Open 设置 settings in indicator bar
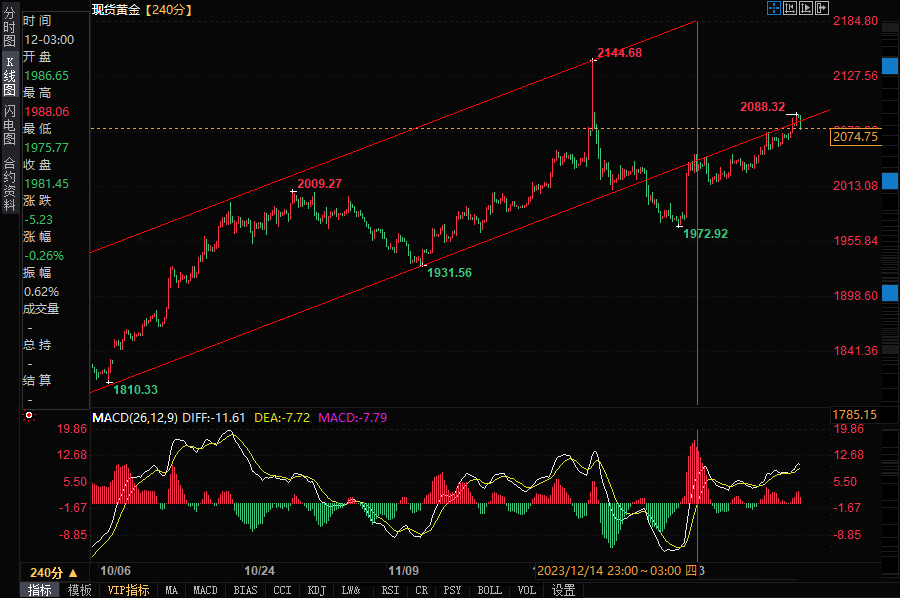Viewport: 900px width, 598px height. click(564, 590)
